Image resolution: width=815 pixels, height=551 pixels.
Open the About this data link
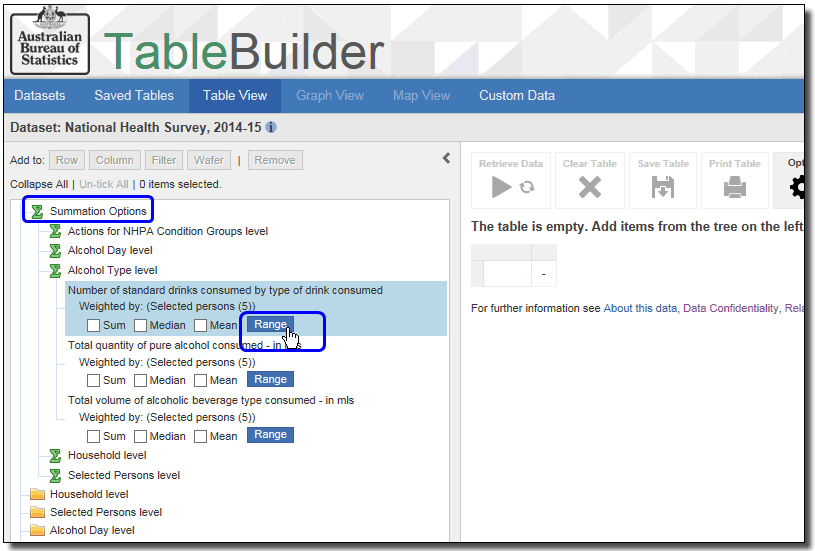point(640,309)
